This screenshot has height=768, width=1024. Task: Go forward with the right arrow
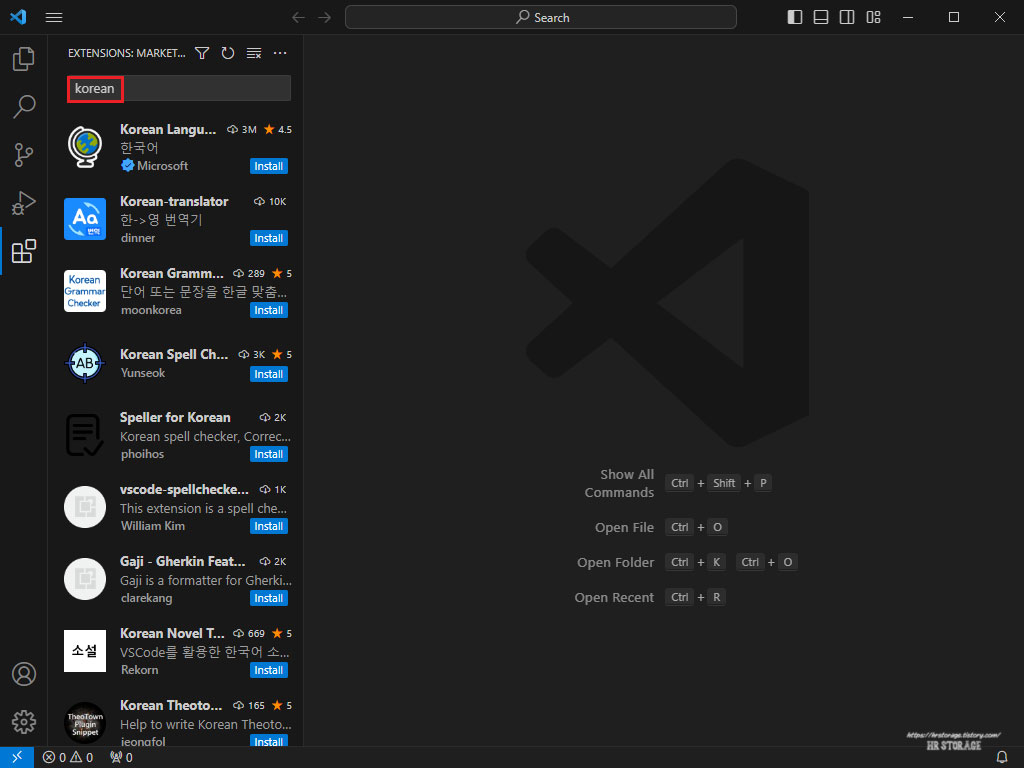[325, 18]
